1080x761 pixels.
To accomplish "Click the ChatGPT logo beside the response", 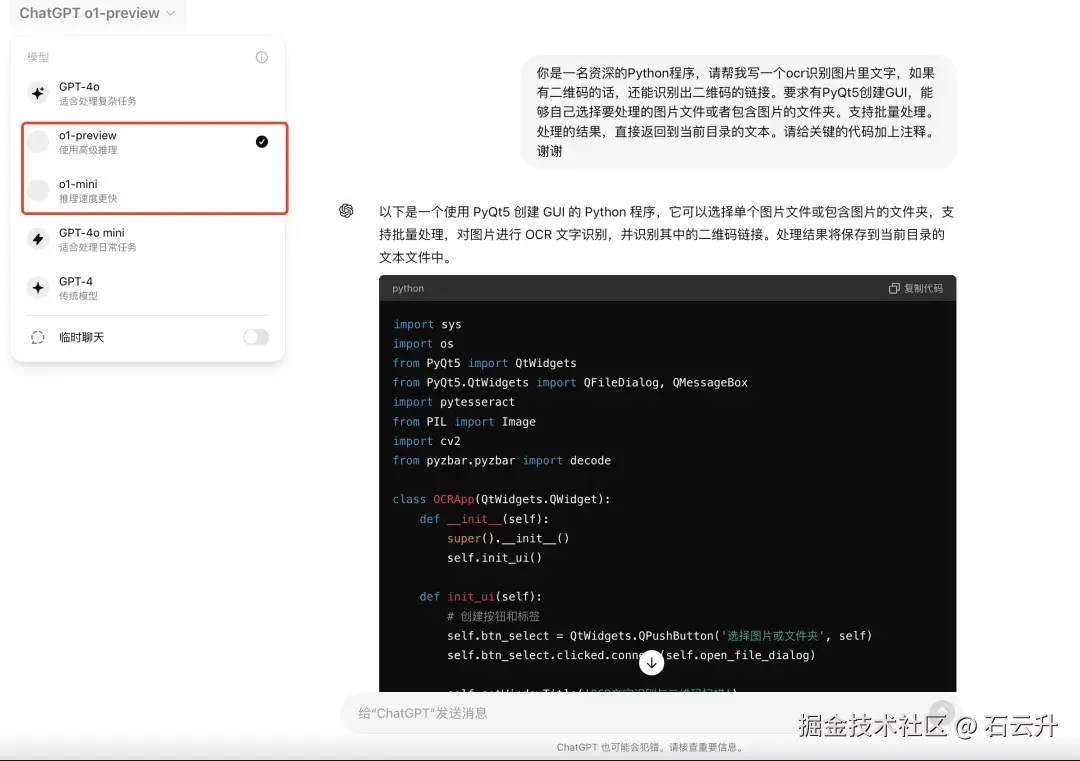I will [346, 211].
